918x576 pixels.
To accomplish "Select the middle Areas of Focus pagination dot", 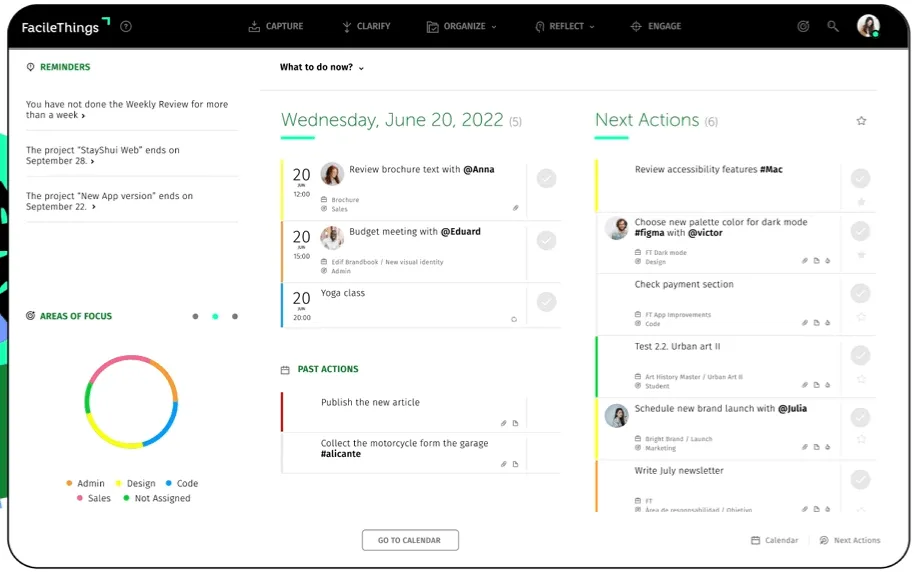I will [x=215, y=316].
